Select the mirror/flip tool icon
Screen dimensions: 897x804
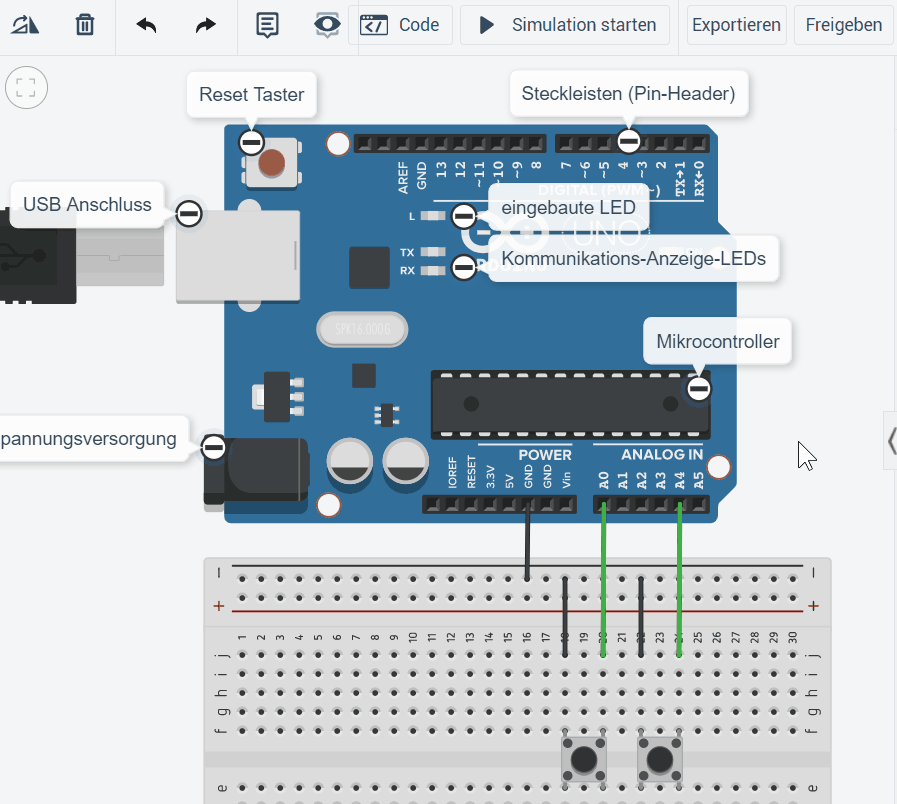24,25
